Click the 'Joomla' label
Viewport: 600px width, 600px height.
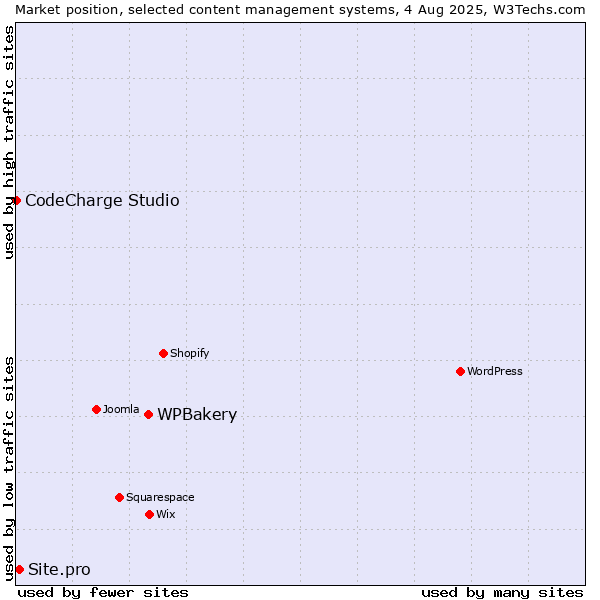coord(121,409)
